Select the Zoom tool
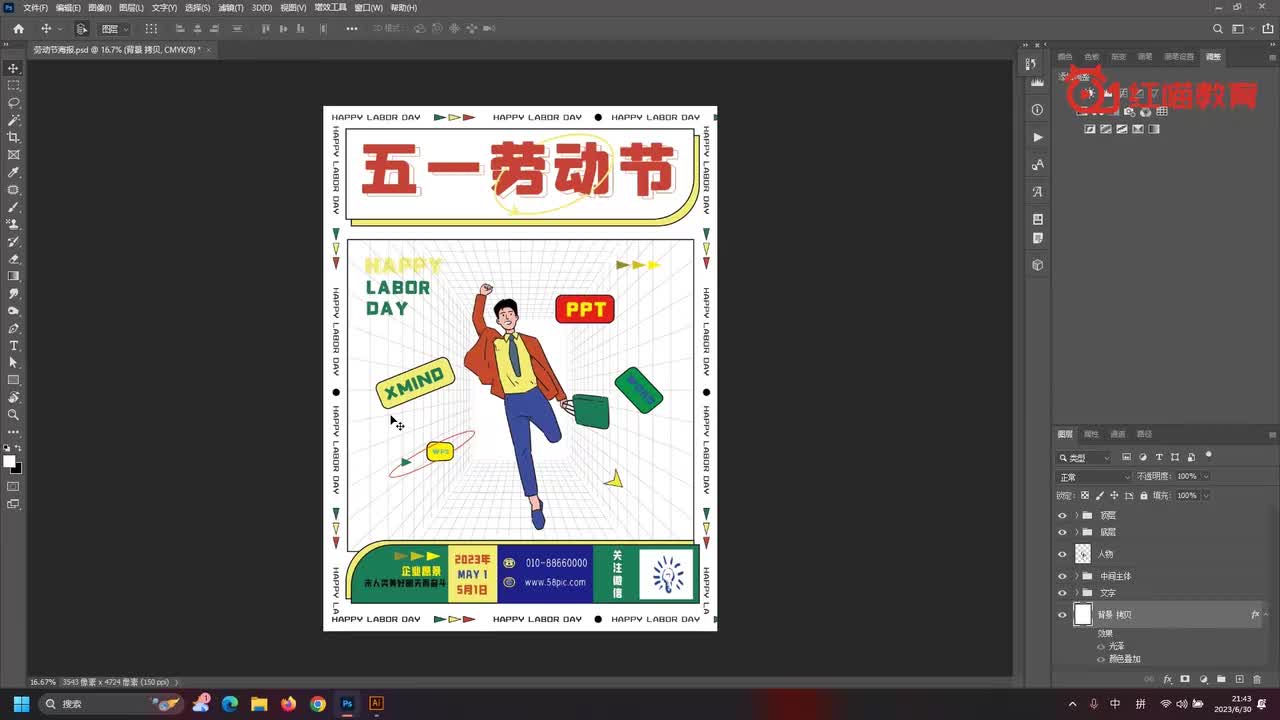 click(x=14, y=414)
